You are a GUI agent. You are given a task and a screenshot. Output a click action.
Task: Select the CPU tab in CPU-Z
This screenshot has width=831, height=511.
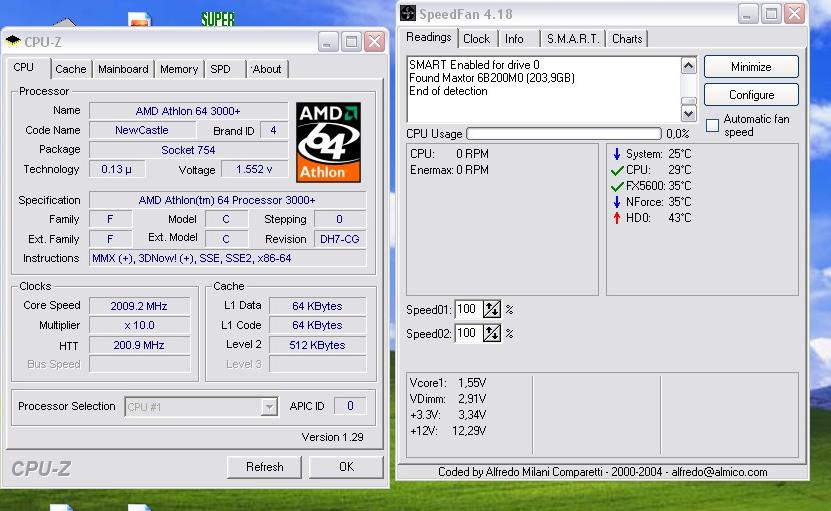coord(24,68)
